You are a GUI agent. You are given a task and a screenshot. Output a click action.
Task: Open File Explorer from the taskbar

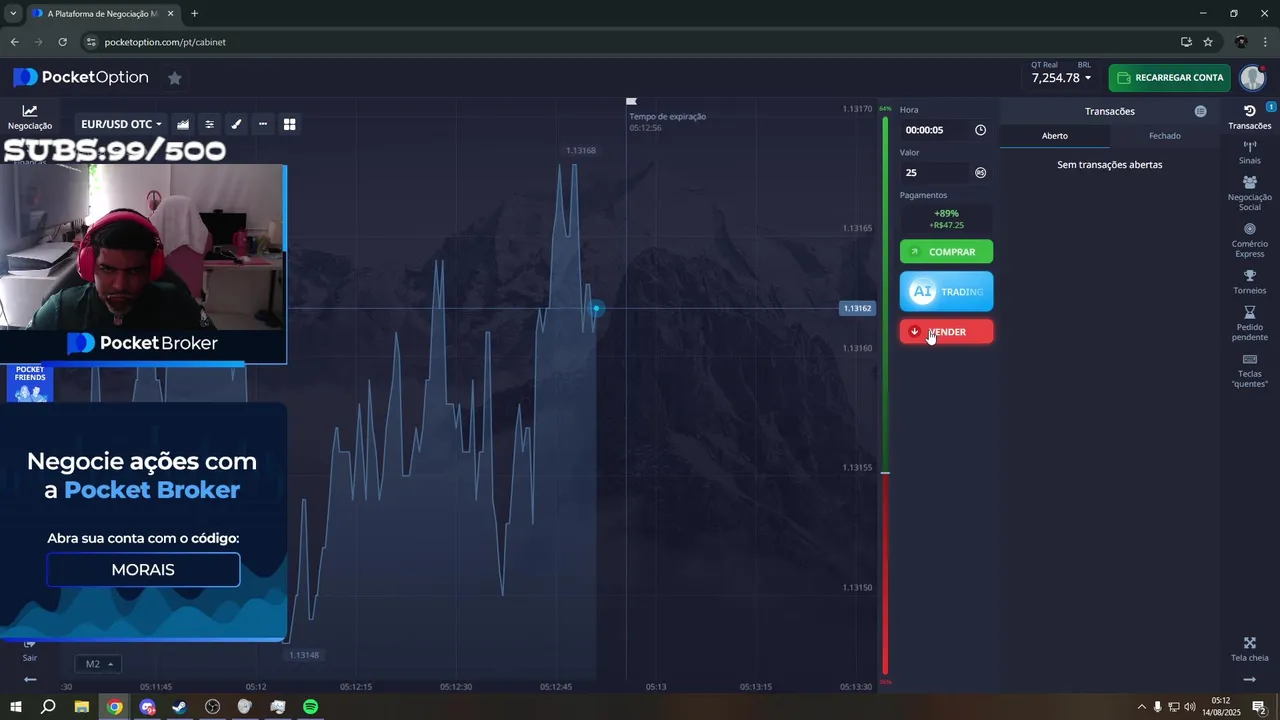82,707
